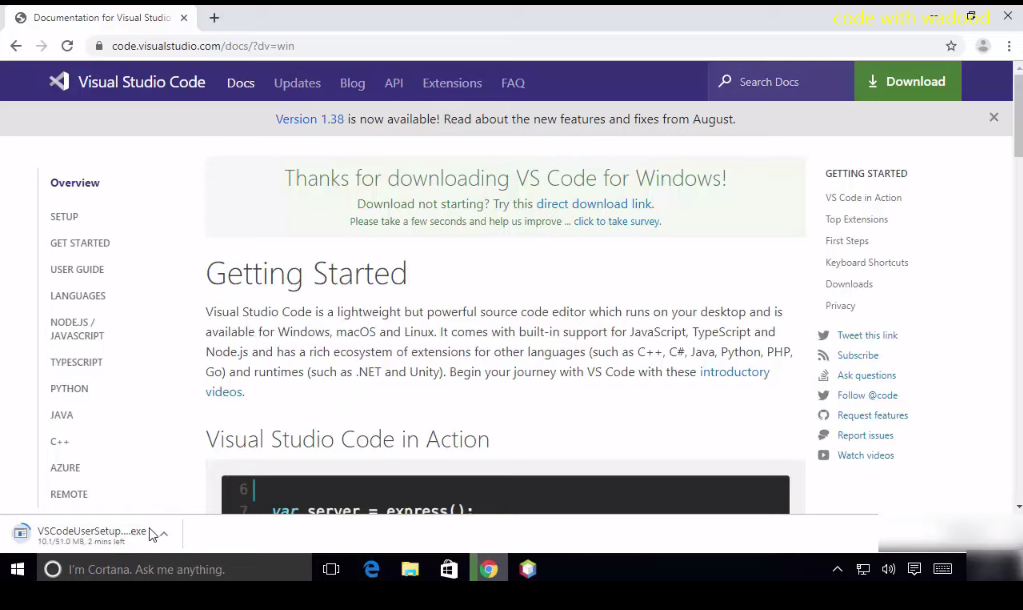Expand the PYTHON sidebar section

click(x=69, y=389)
